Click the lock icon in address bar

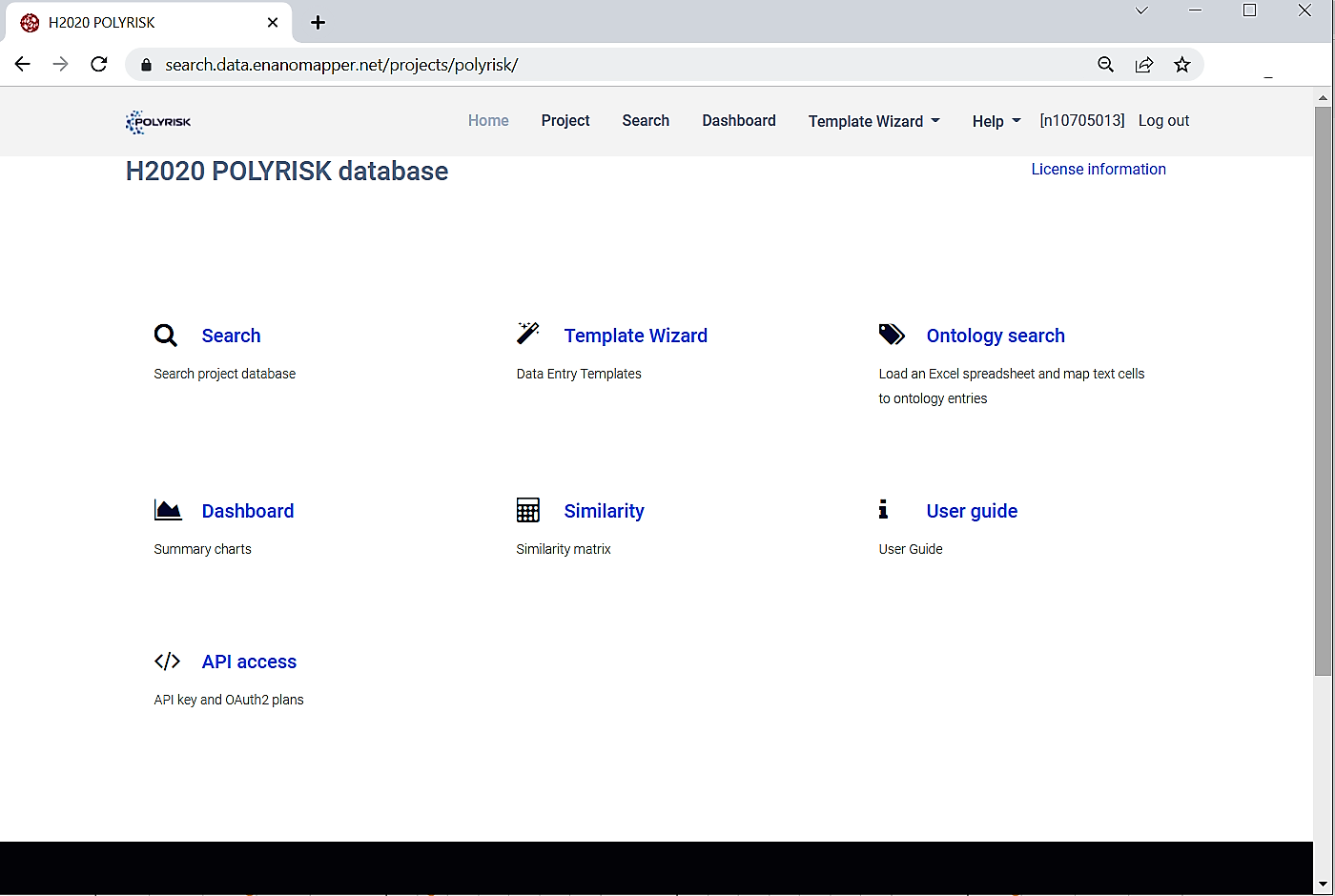pyautogui.click(x=146, y=65)
